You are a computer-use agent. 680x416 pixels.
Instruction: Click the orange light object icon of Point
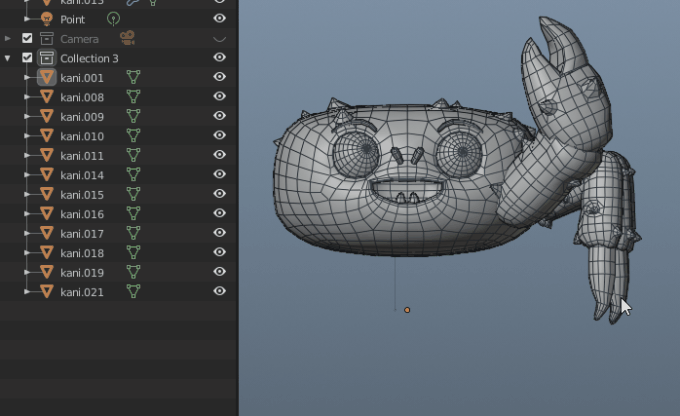47,19
